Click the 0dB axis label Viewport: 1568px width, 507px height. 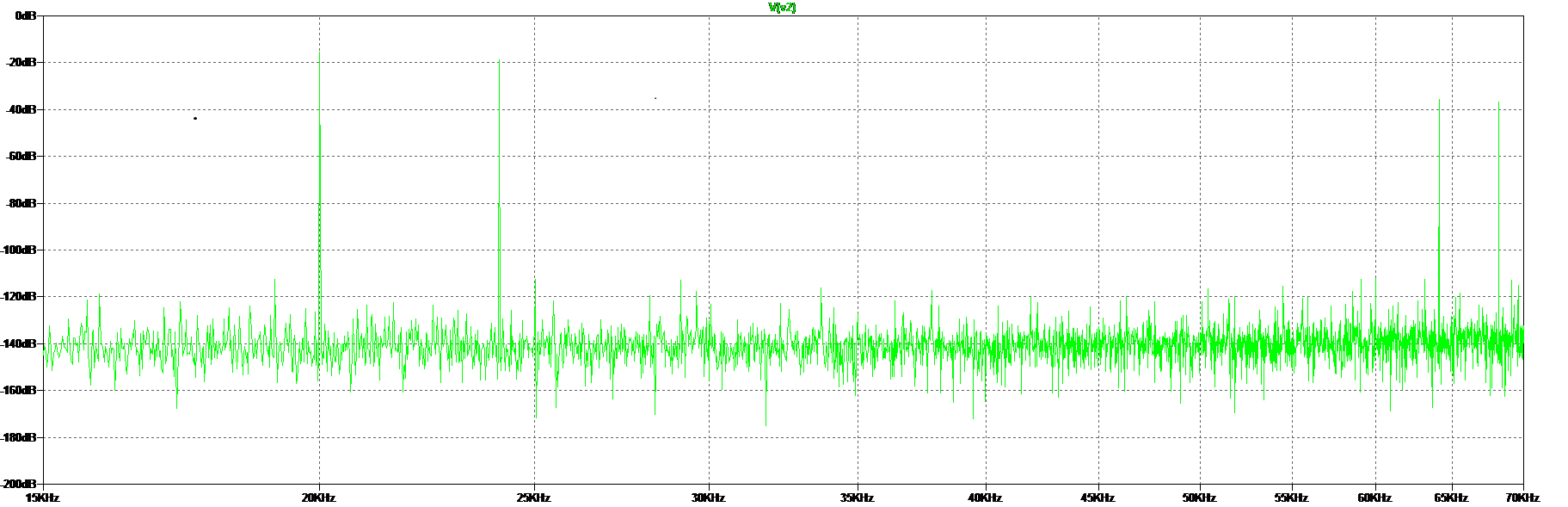point(26,15)
